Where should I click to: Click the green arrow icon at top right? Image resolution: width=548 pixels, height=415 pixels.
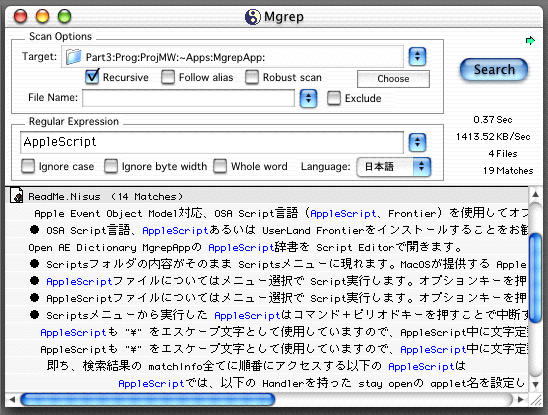(530, 41)
